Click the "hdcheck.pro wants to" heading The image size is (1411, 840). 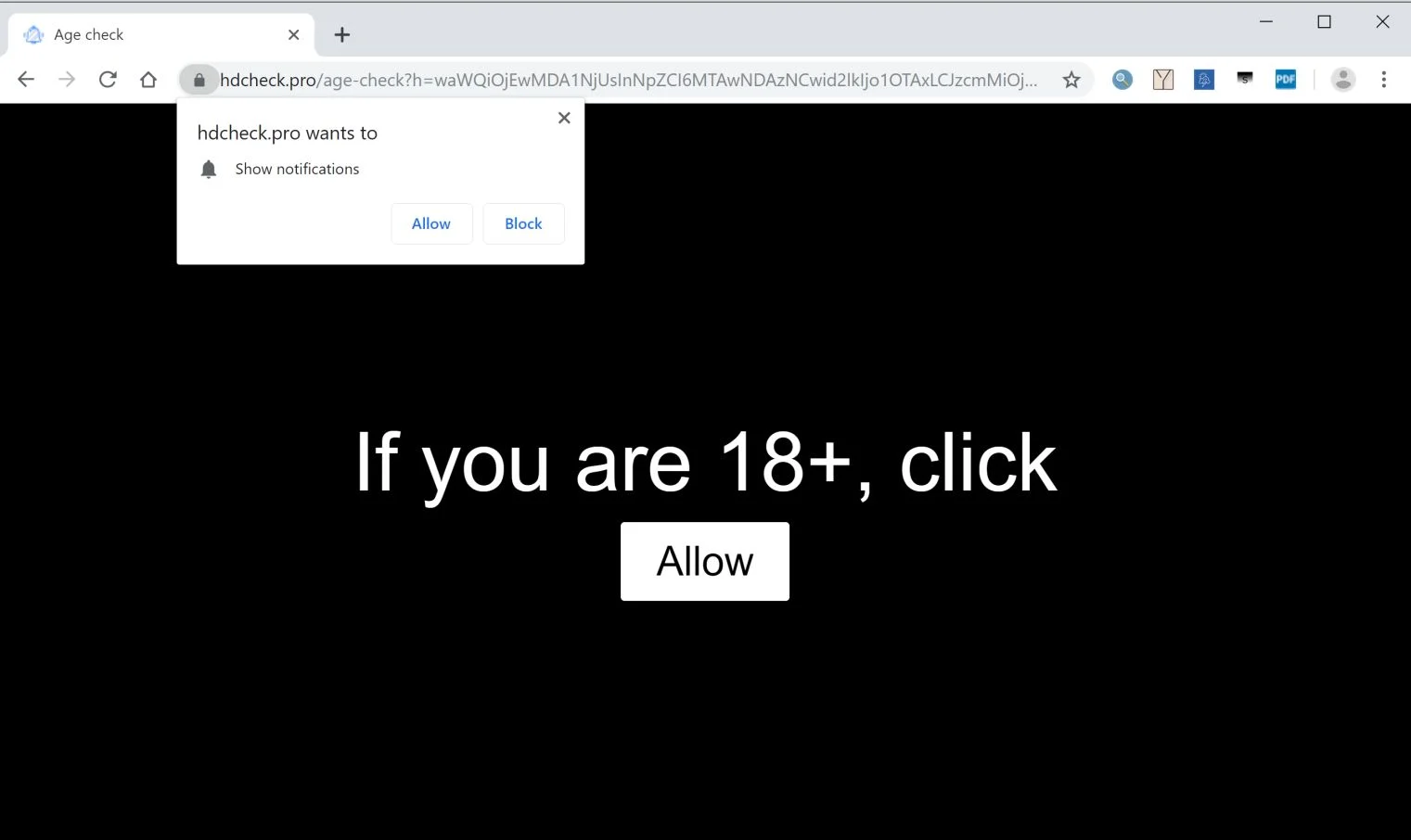click(288, 133)
